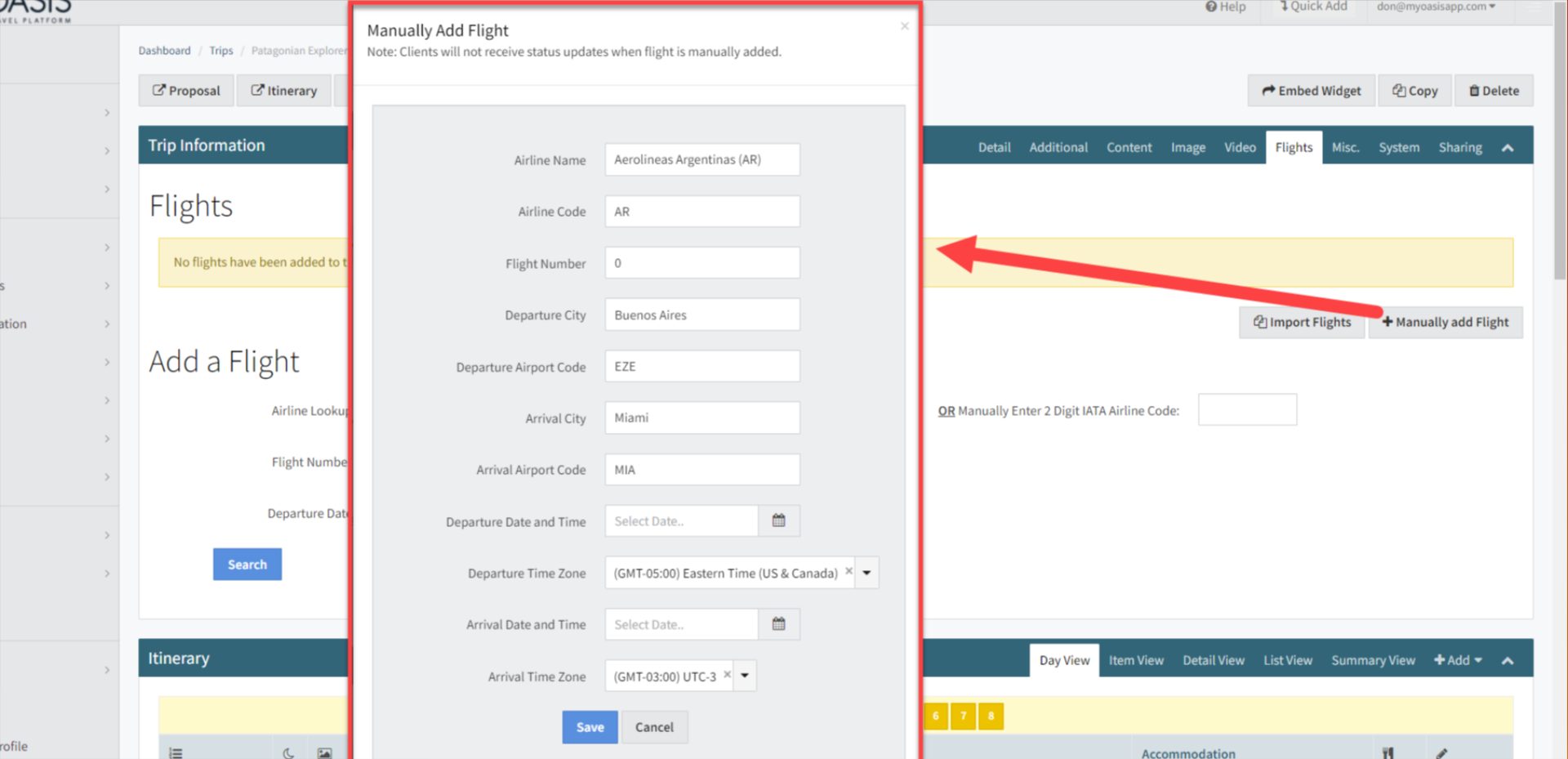Open the Arrival Time Zone dropdown
This screenshot has width=1568, height=759.
(x=745, y=676)
